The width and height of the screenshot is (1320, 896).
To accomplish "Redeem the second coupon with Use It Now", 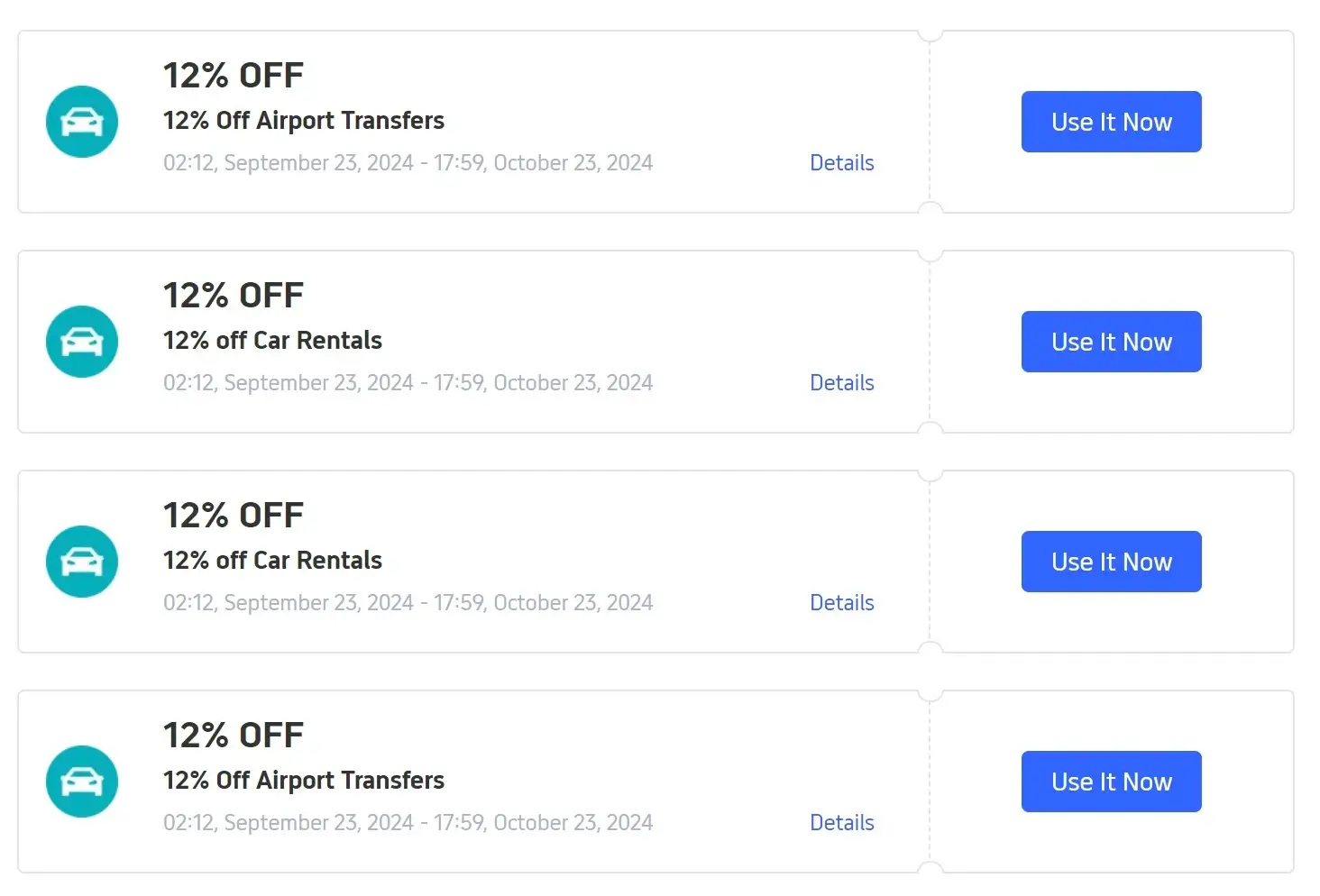I will 1111,342.
